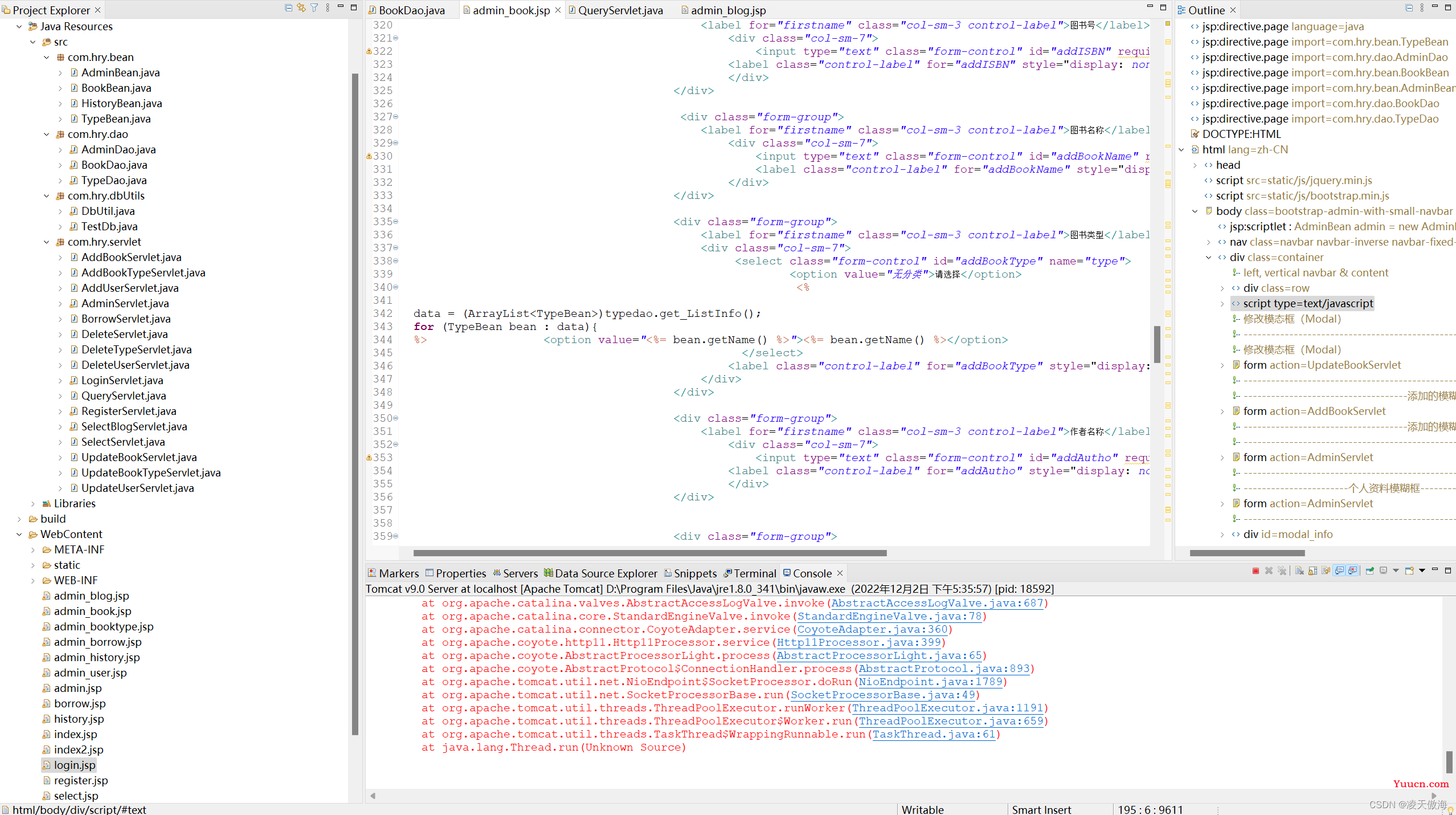The width and height of the screenshot is (1456, 815).
Task: Expand the head node in Outline
Action: (x=1195, y=165)
